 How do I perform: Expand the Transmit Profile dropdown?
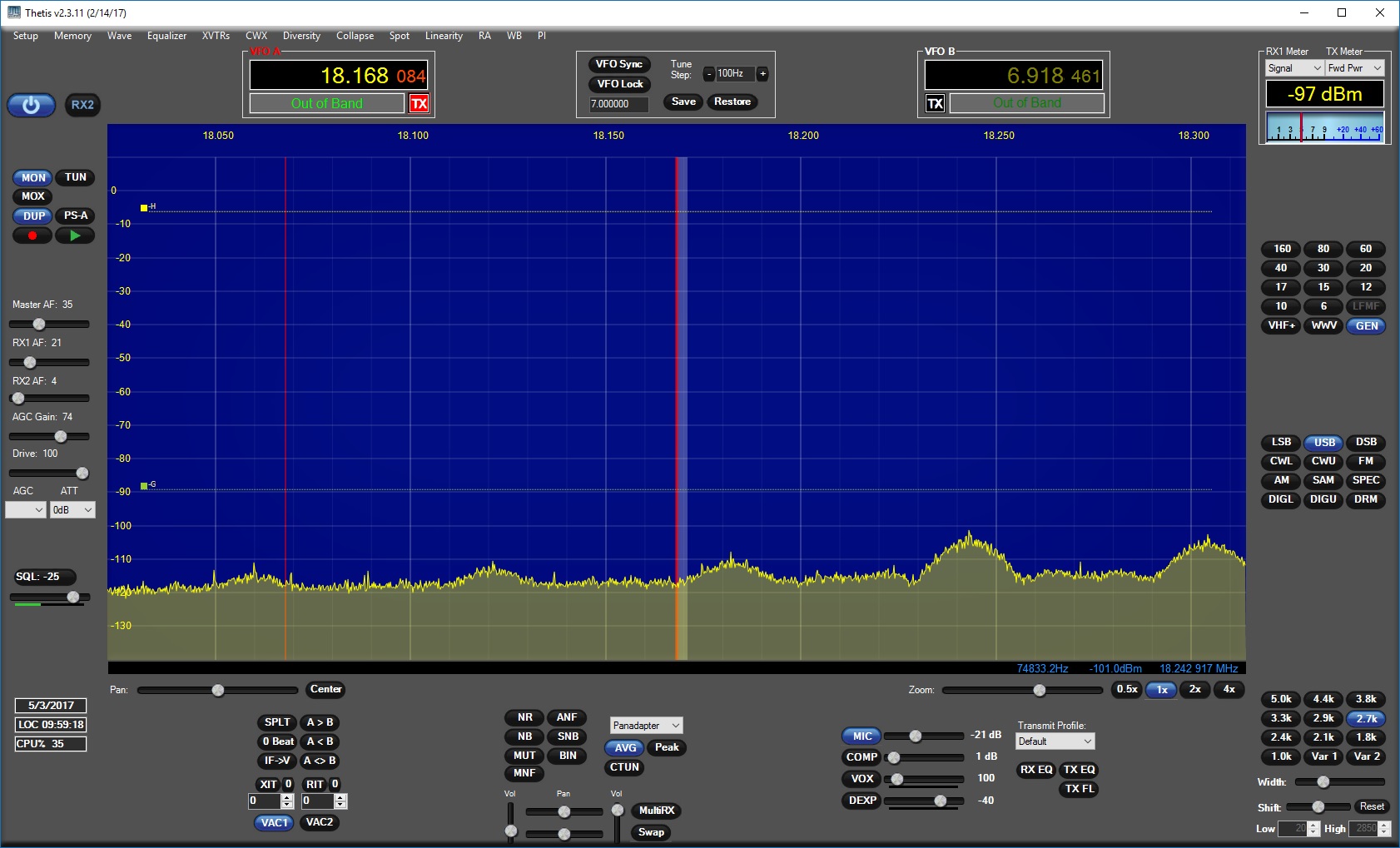click(1055, 741)
